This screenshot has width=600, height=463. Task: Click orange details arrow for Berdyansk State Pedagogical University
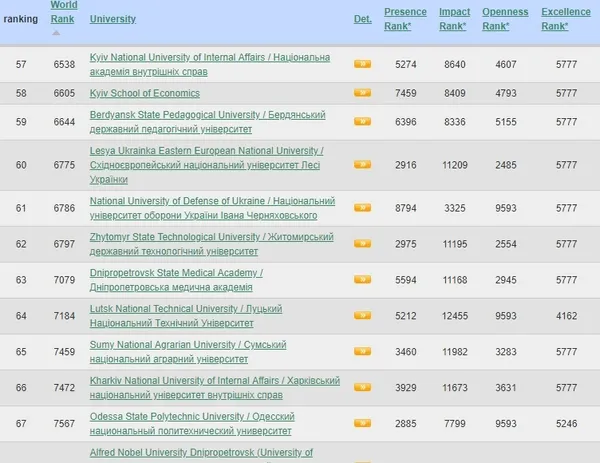coord(362,122)
